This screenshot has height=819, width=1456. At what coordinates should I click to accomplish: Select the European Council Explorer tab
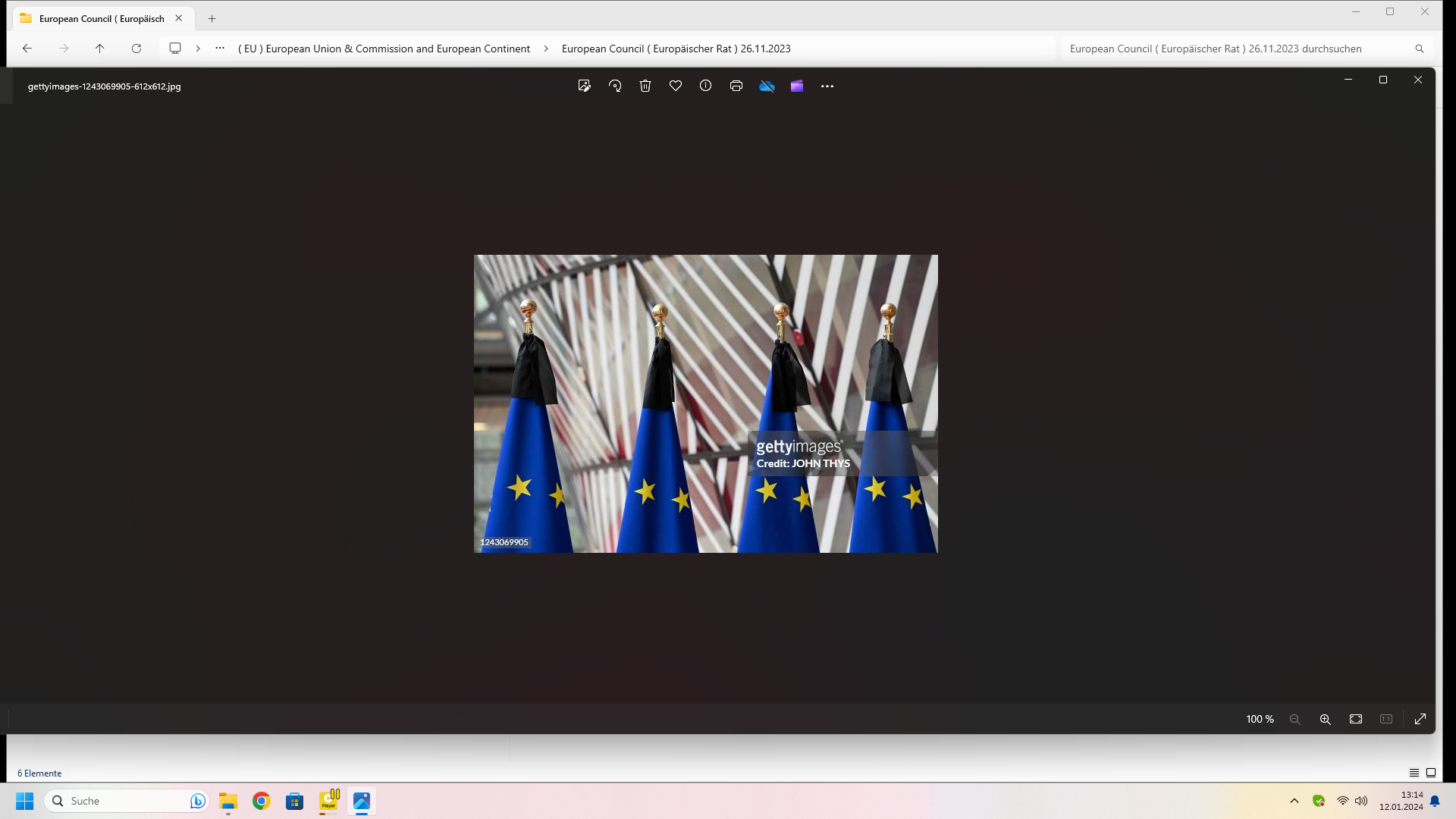[x=102, y=18]
